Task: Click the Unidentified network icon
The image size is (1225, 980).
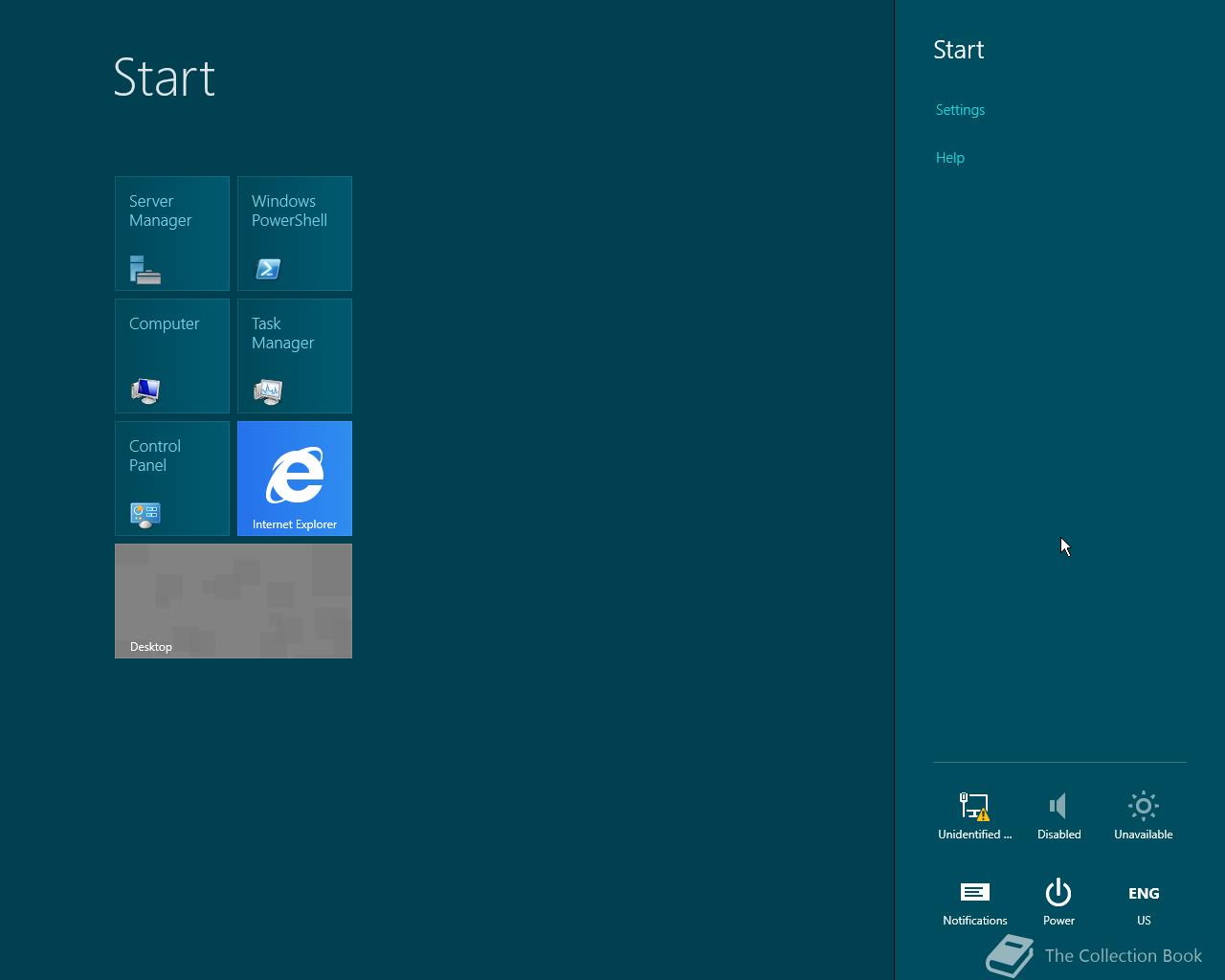Action: pos(974,815)
